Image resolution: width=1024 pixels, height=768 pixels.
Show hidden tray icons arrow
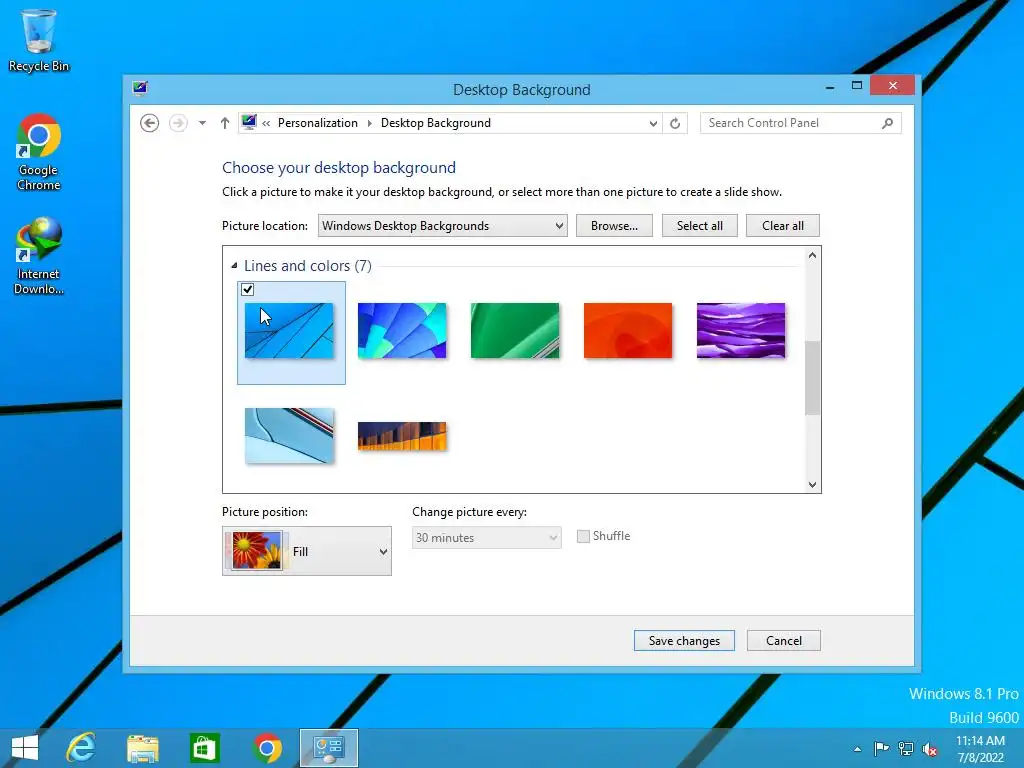pos(857,749)
